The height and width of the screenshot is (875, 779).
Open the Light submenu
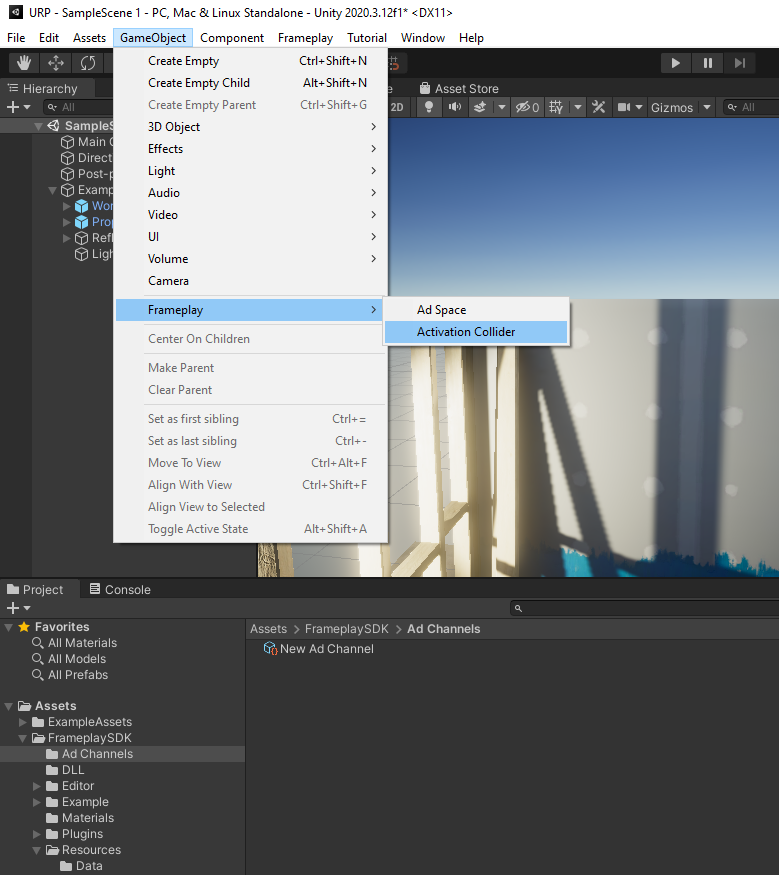pos(251,171)
